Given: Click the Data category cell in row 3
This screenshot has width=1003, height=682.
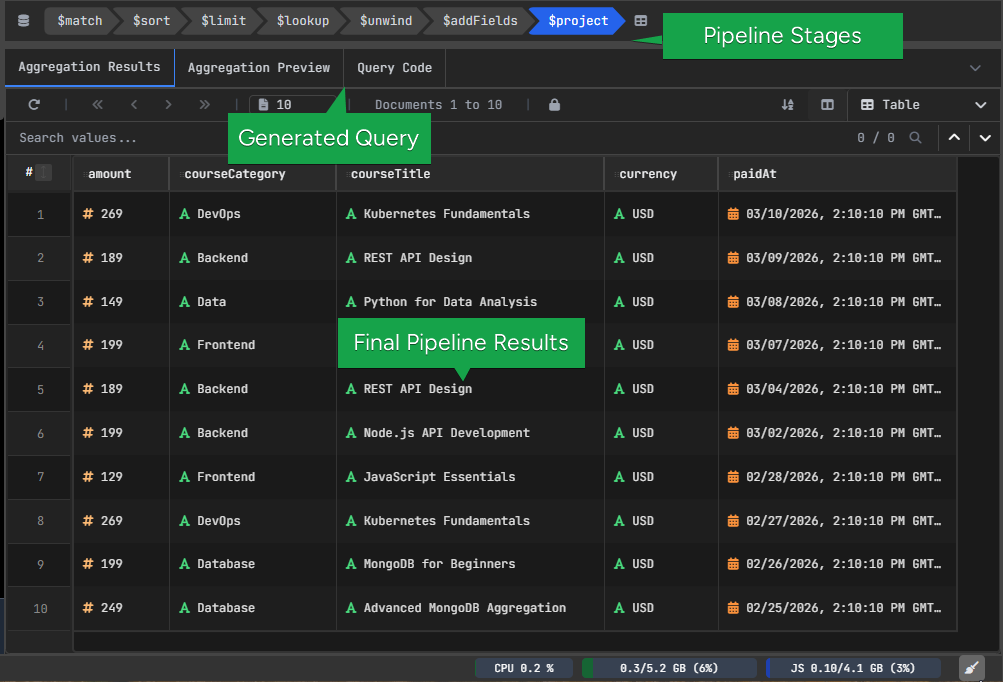Looking at the screenshot, I should pos(253,301).
